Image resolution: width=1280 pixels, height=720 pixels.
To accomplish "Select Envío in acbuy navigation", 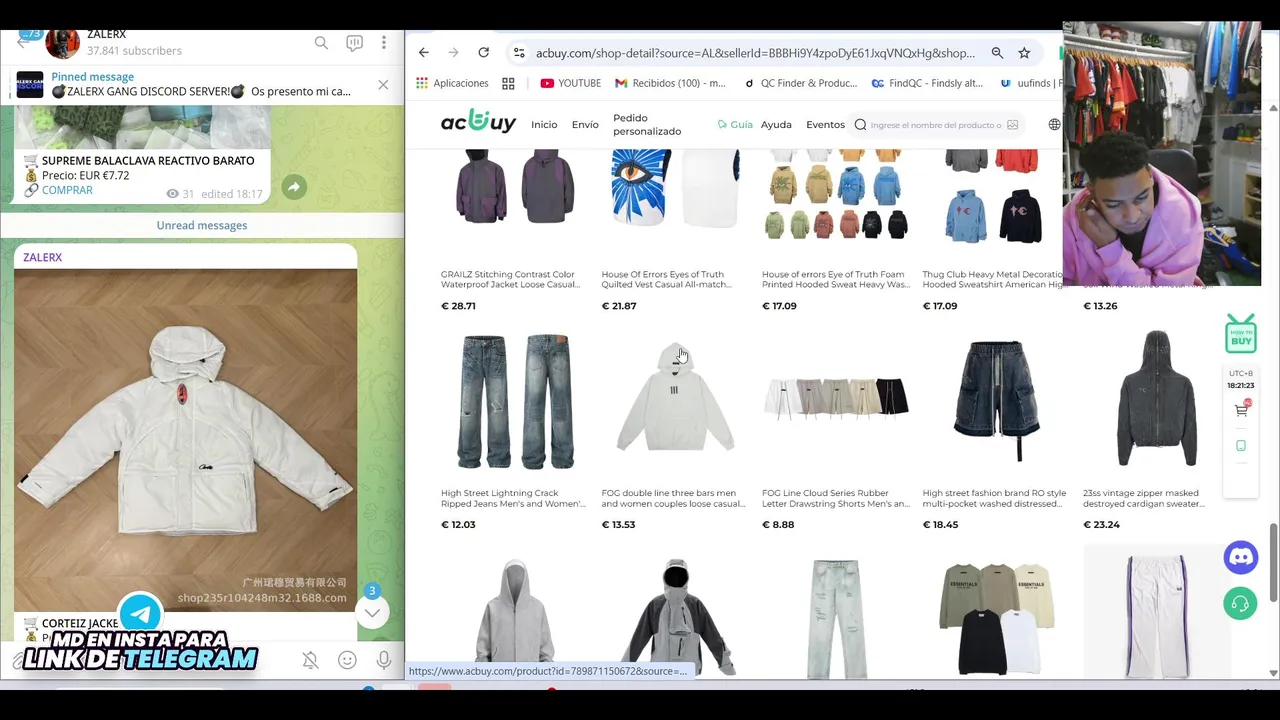I will pyautogui.click(x=585, y=125).
